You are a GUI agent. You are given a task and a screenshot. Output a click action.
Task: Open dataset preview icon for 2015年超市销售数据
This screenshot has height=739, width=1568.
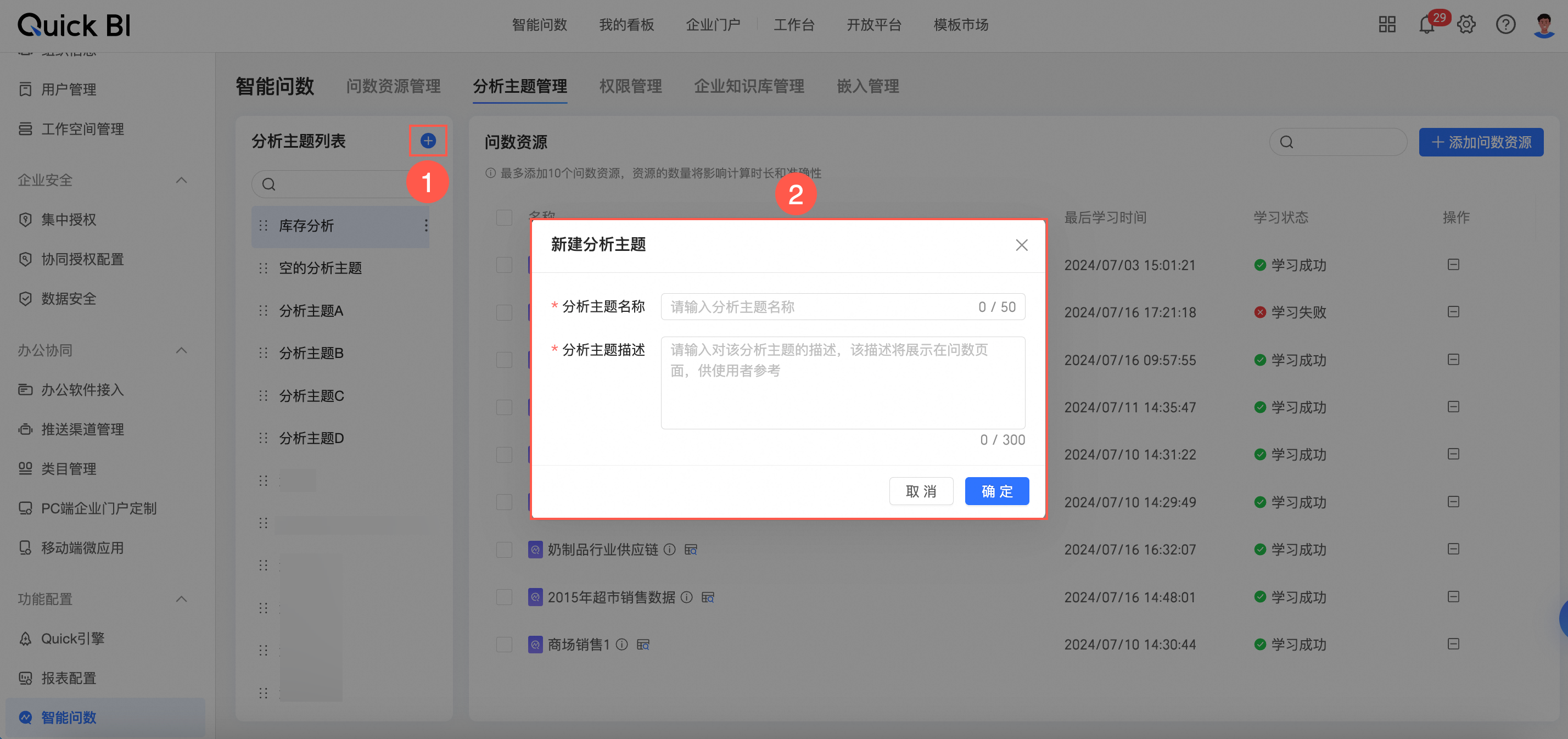coord(708,597)
